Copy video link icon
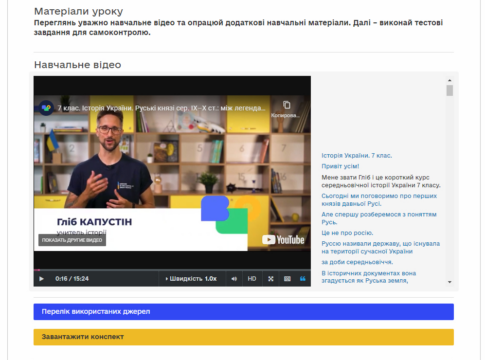The image size is (485, 360). 286,105
